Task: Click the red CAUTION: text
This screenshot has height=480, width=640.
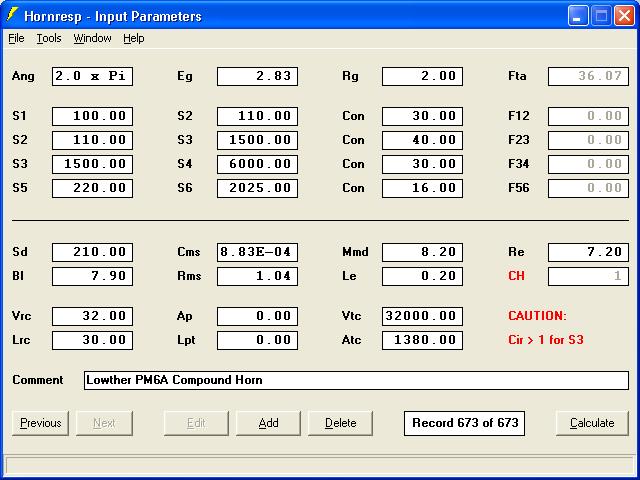Action: [538, 316]
